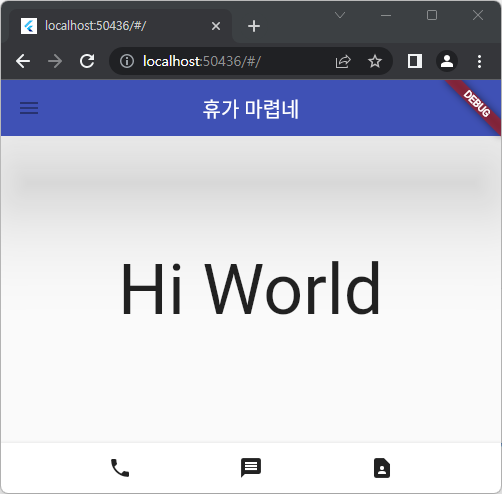Close the localhost:50436 tab
The height and width of the screenshot is (494, 502).
click(x=216, y=26)
